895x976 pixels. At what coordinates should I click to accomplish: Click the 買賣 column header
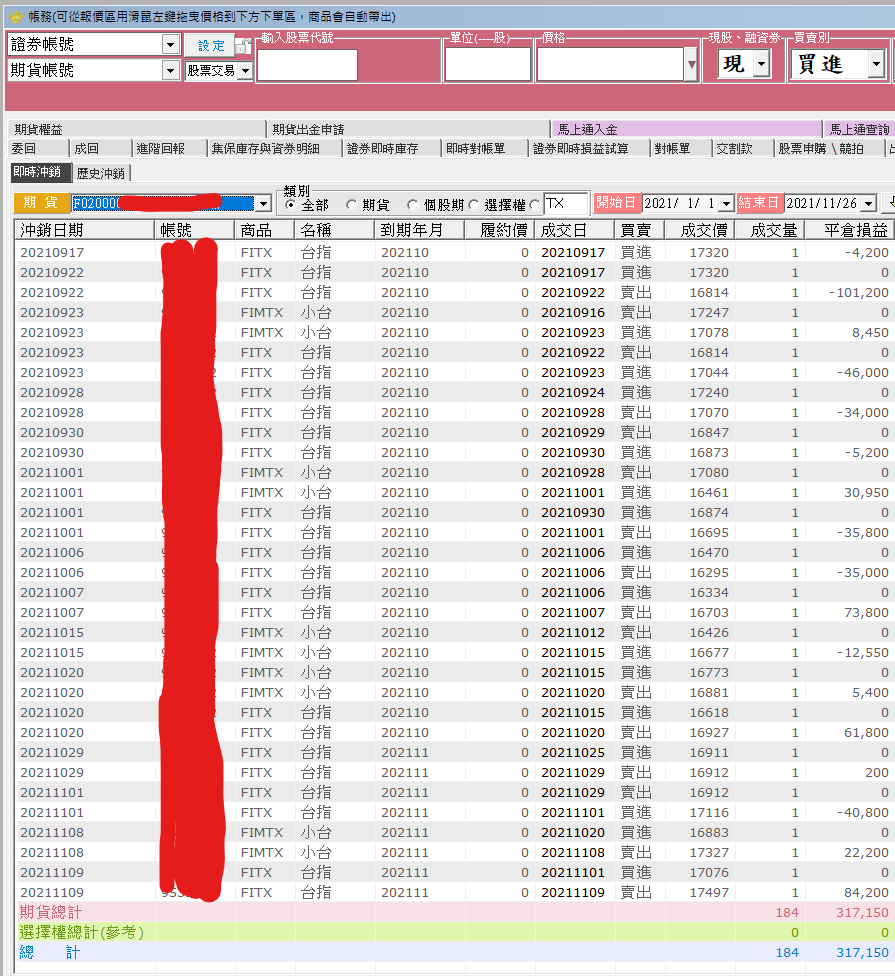point(640,230)
